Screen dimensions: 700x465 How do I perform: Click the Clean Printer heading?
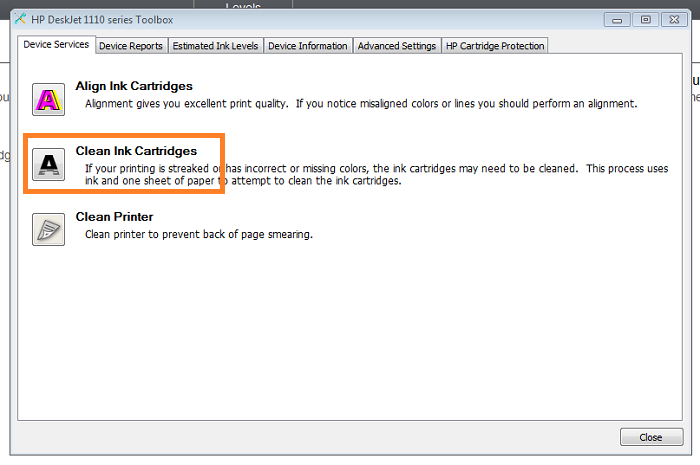pos(114,216)
